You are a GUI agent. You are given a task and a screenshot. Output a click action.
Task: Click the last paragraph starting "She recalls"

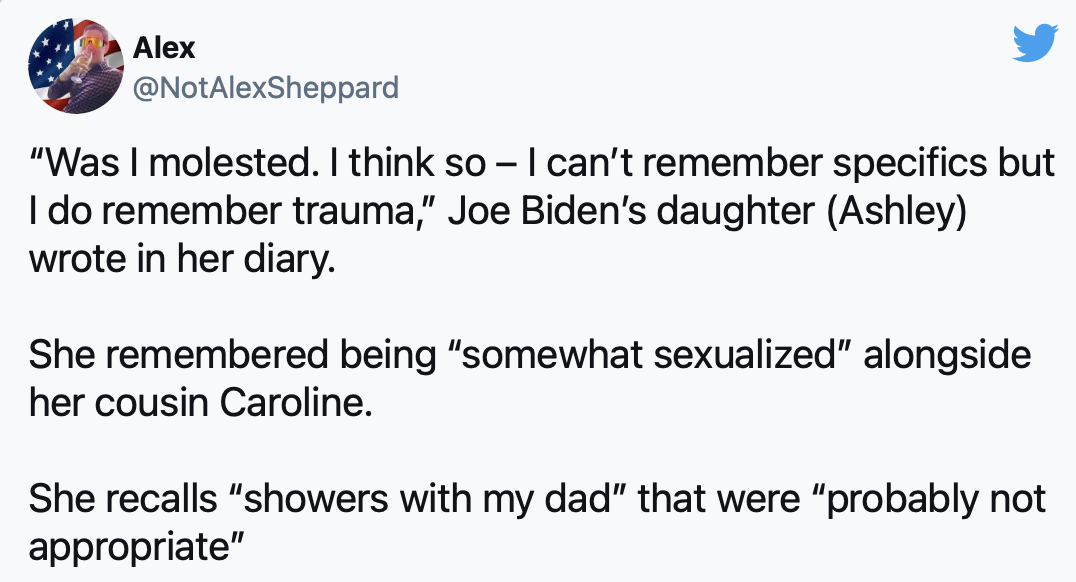[x=537, y=522]
